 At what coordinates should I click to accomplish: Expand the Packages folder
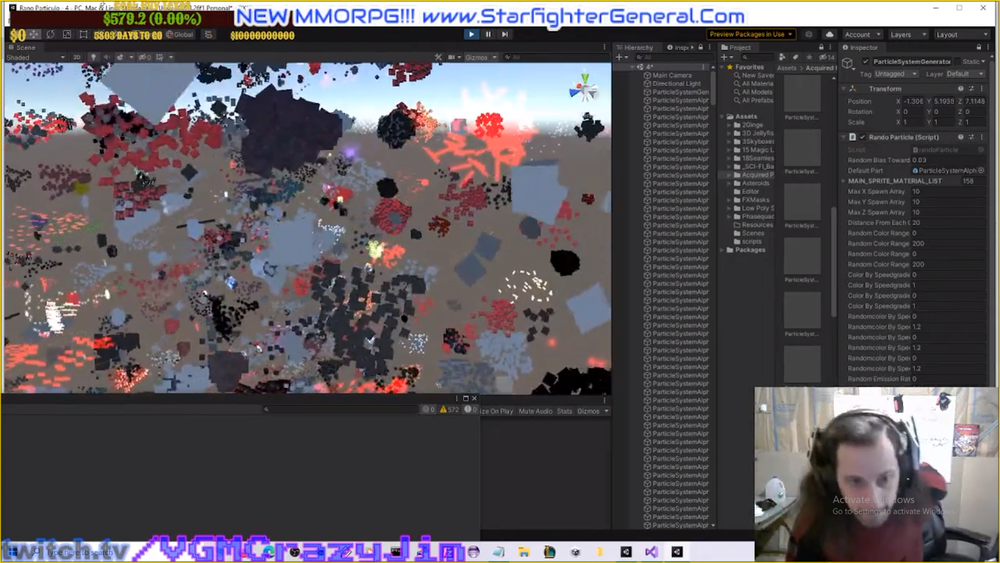(x=723, y=250)
